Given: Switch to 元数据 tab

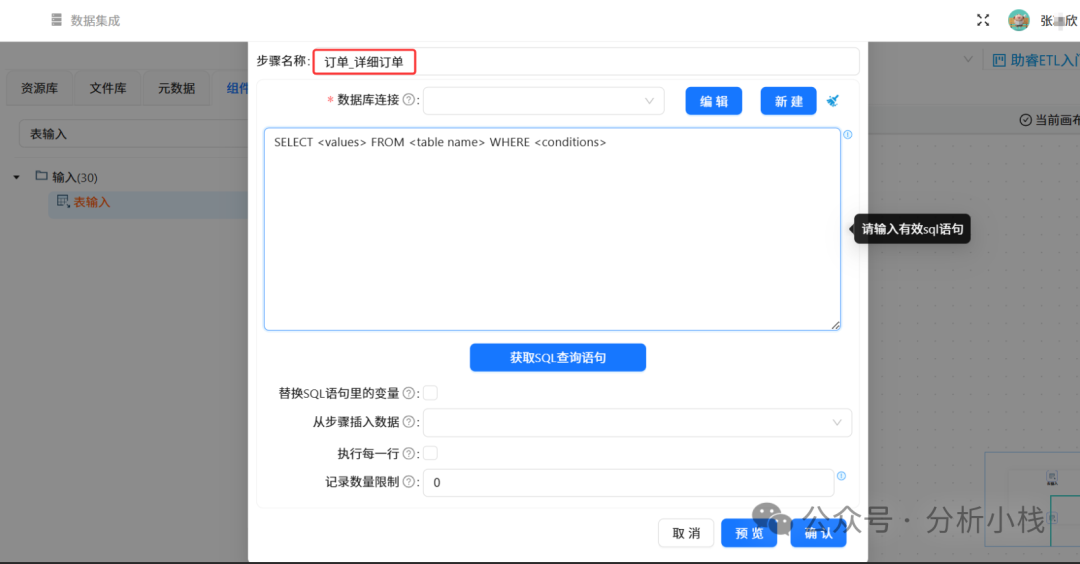Looking at the screenshot, I should (176, 88).
